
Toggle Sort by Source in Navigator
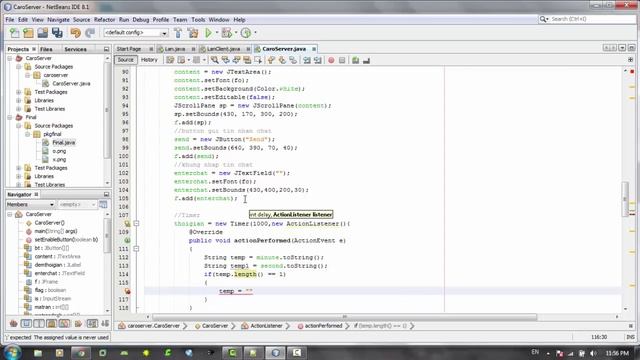[105, 324]
